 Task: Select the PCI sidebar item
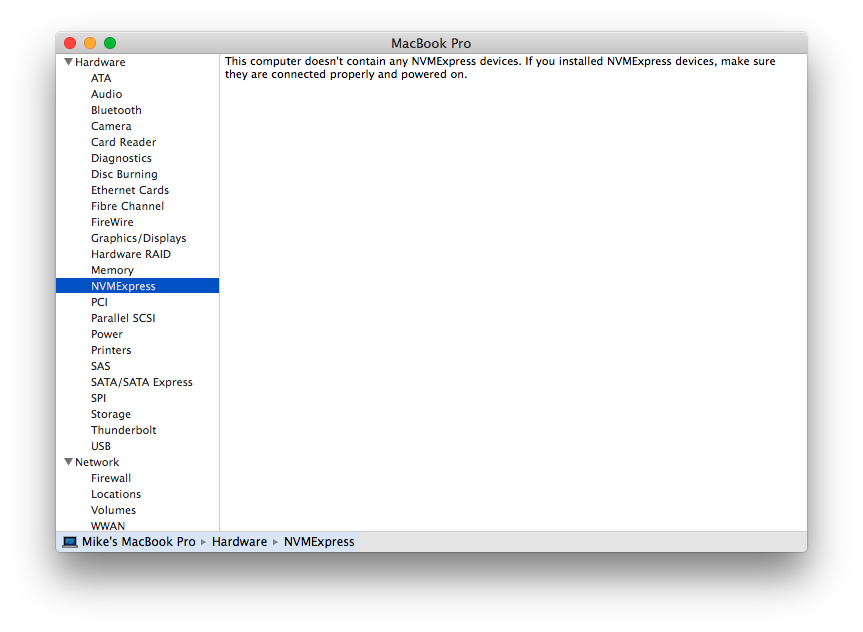click(99, 302)
